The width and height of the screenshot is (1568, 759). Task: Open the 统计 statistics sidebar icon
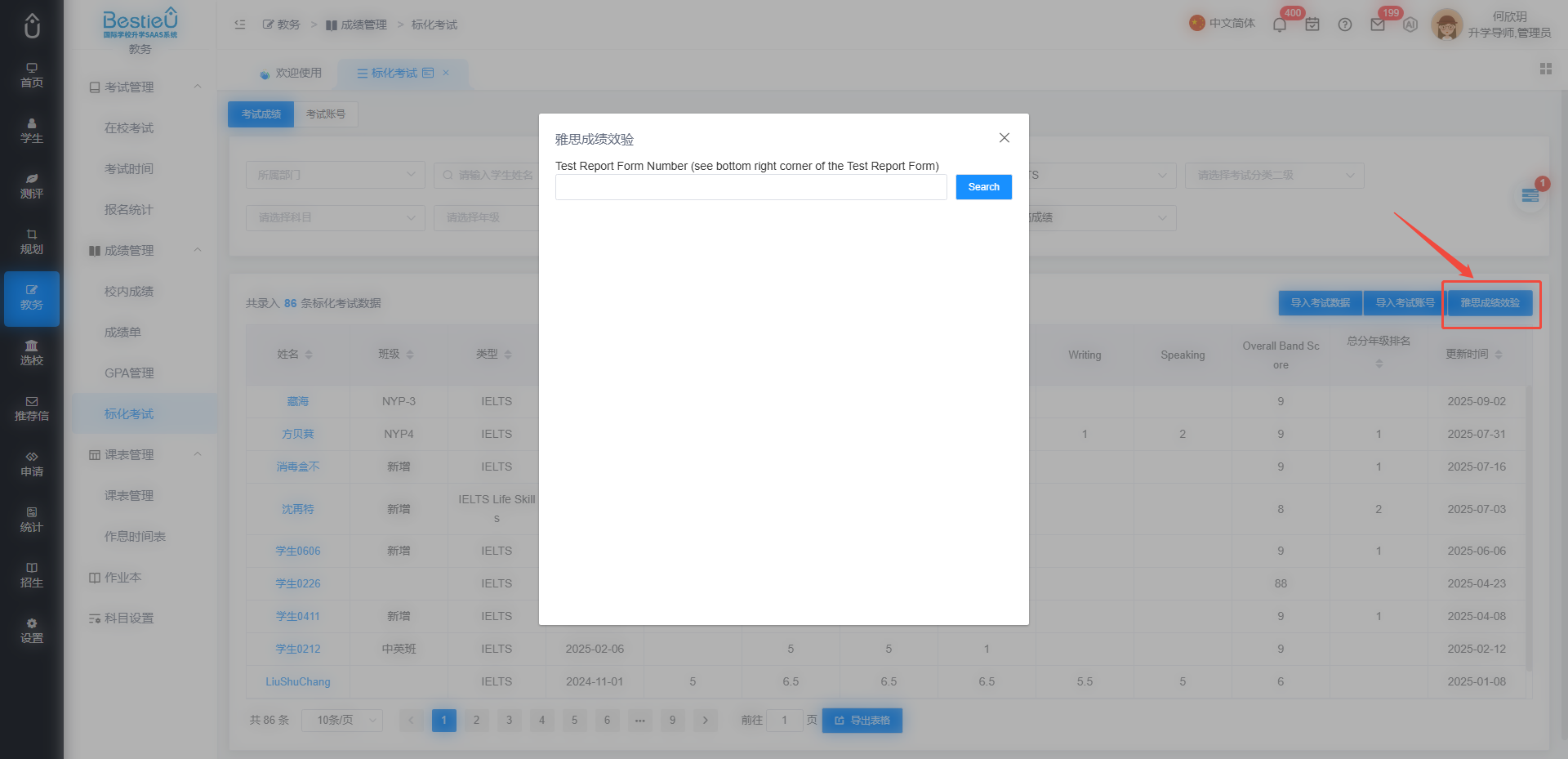pos(32,520)
